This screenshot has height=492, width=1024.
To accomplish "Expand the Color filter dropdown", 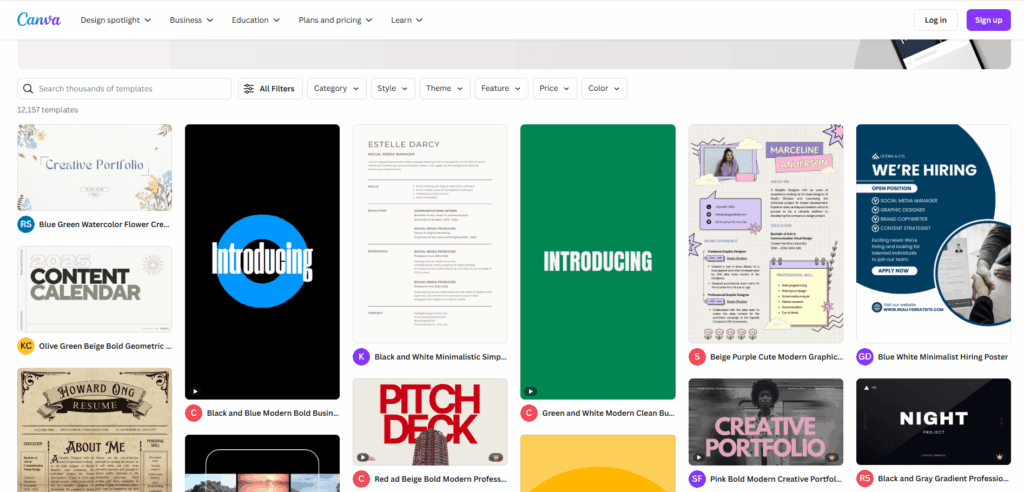I will pyautogui.click(x=605, y=89).
